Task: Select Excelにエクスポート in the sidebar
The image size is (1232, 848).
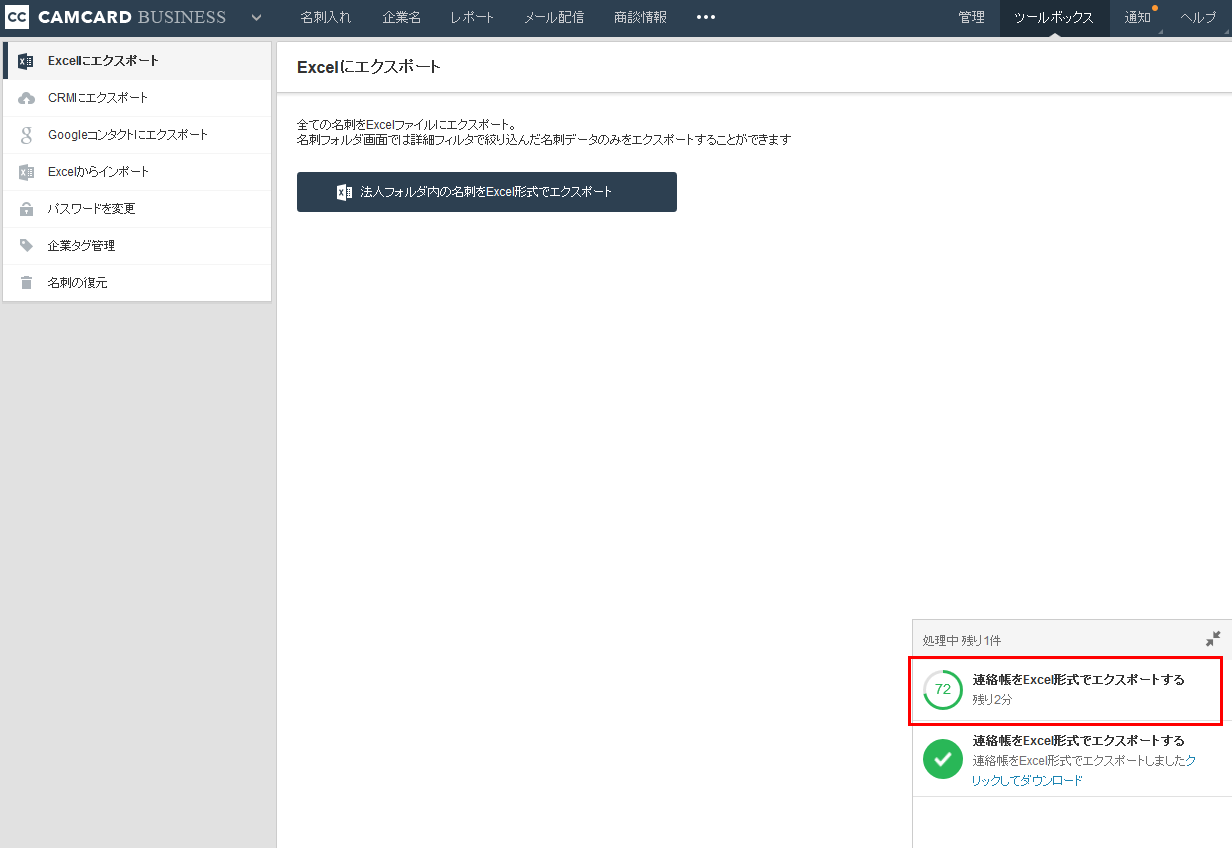Action: (138, 61)
